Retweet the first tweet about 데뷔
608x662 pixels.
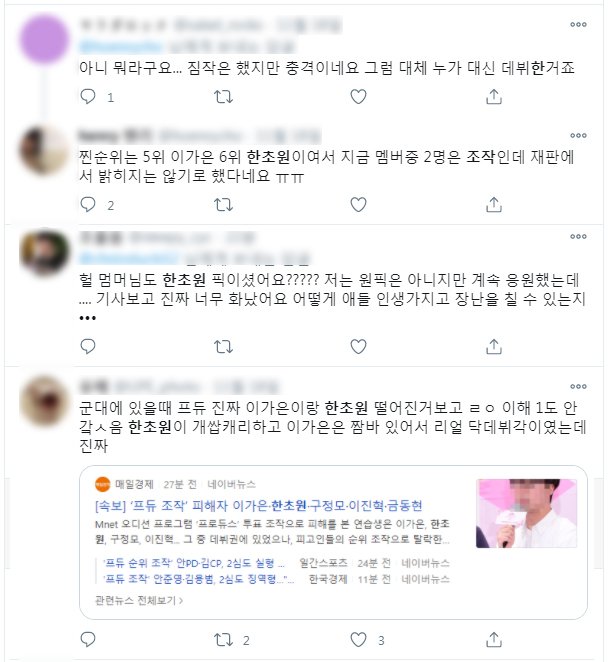(x=223, y=97)
